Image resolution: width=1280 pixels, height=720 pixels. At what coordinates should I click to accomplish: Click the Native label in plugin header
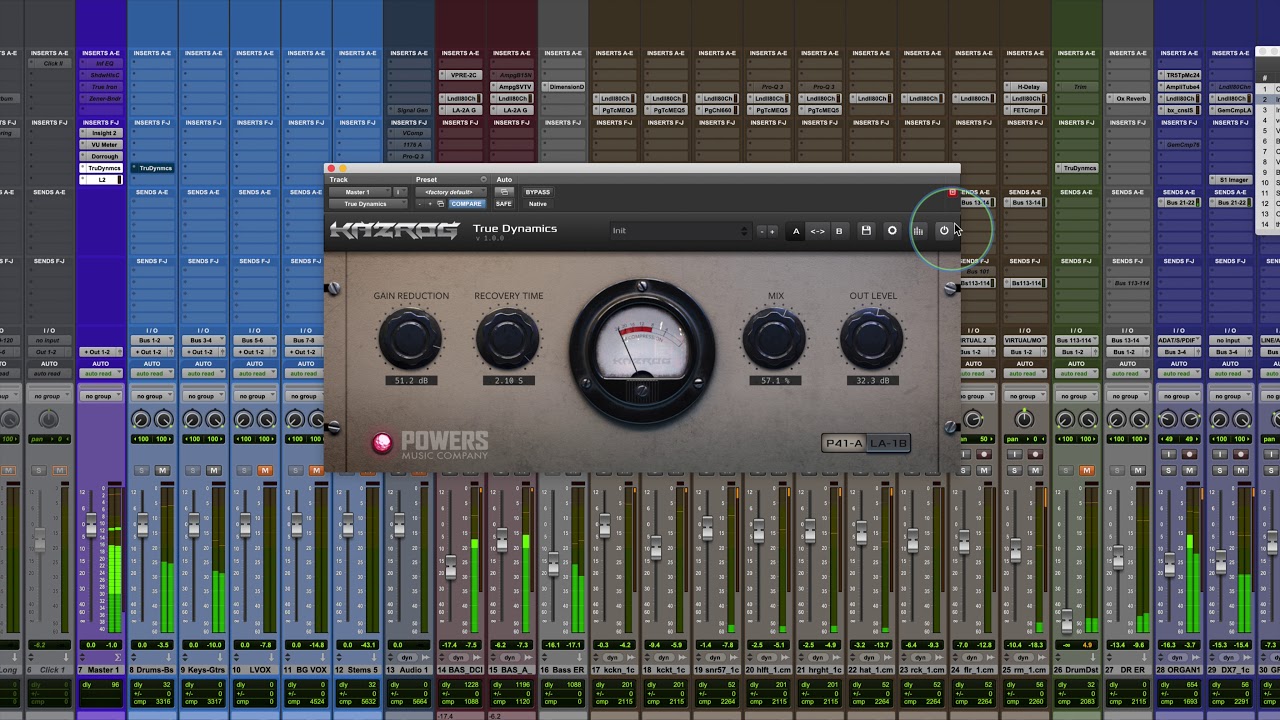(538, 204)
